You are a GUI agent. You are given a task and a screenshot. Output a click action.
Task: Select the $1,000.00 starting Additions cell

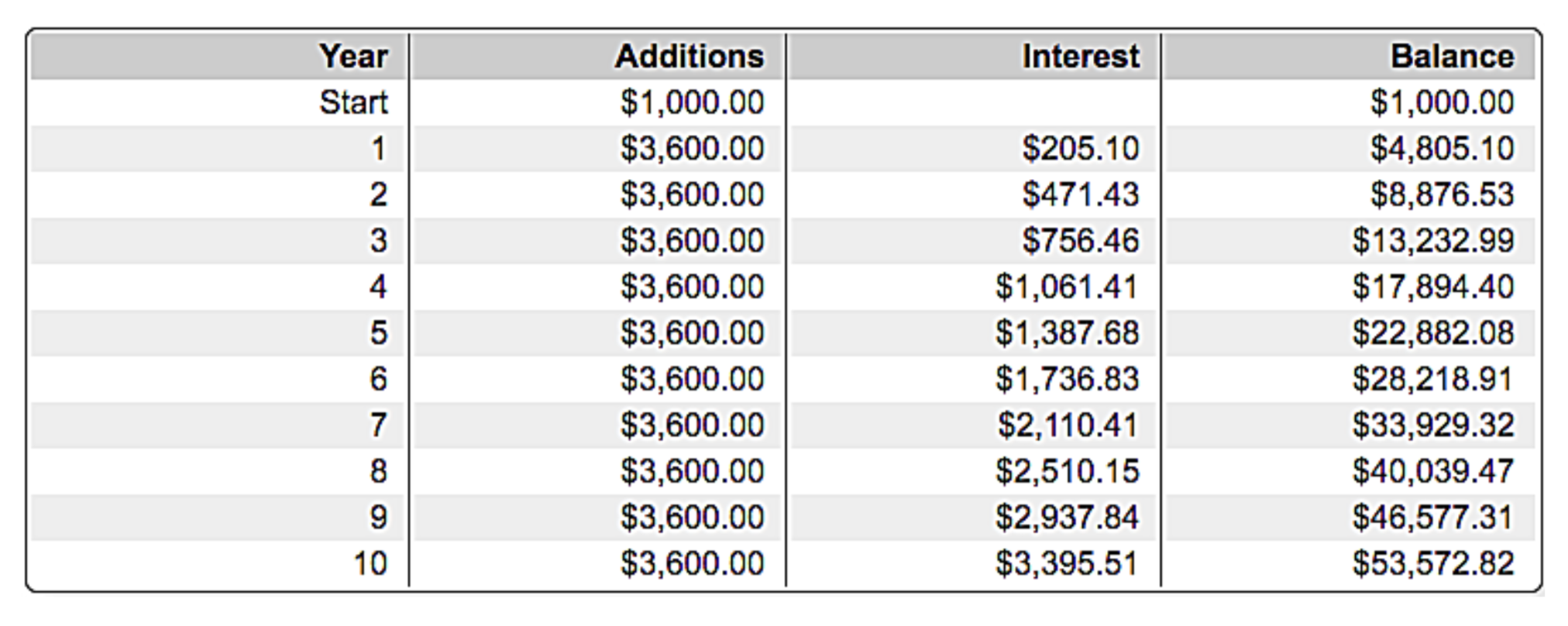point(692,102)
